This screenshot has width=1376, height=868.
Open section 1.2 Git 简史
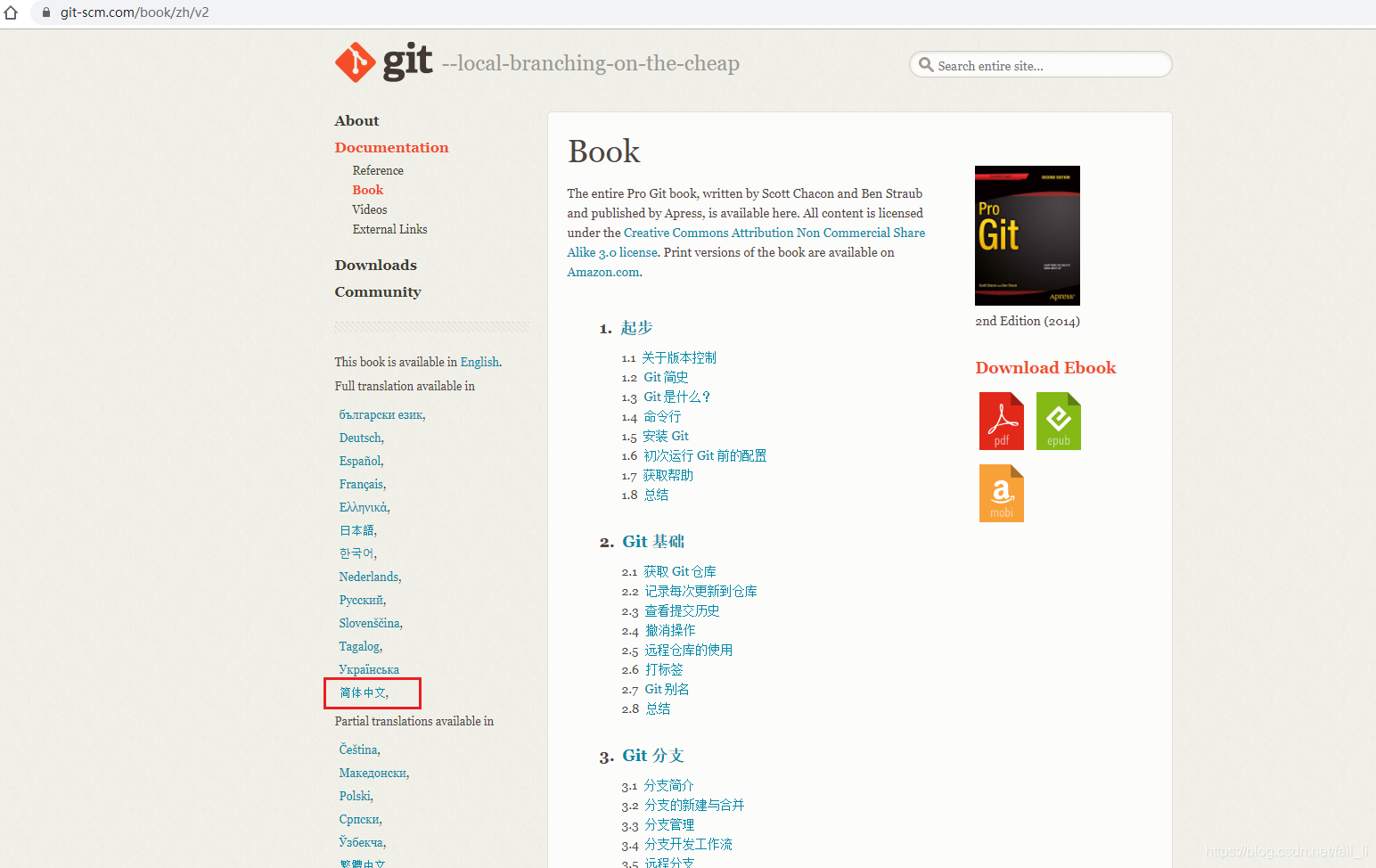[666, 377]
